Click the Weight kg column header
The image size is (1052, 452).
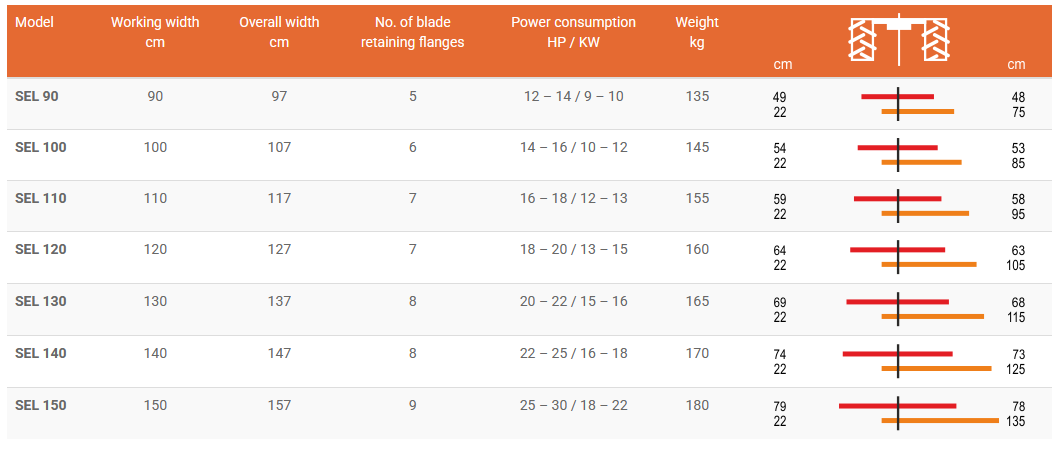(x=697, y=32)
